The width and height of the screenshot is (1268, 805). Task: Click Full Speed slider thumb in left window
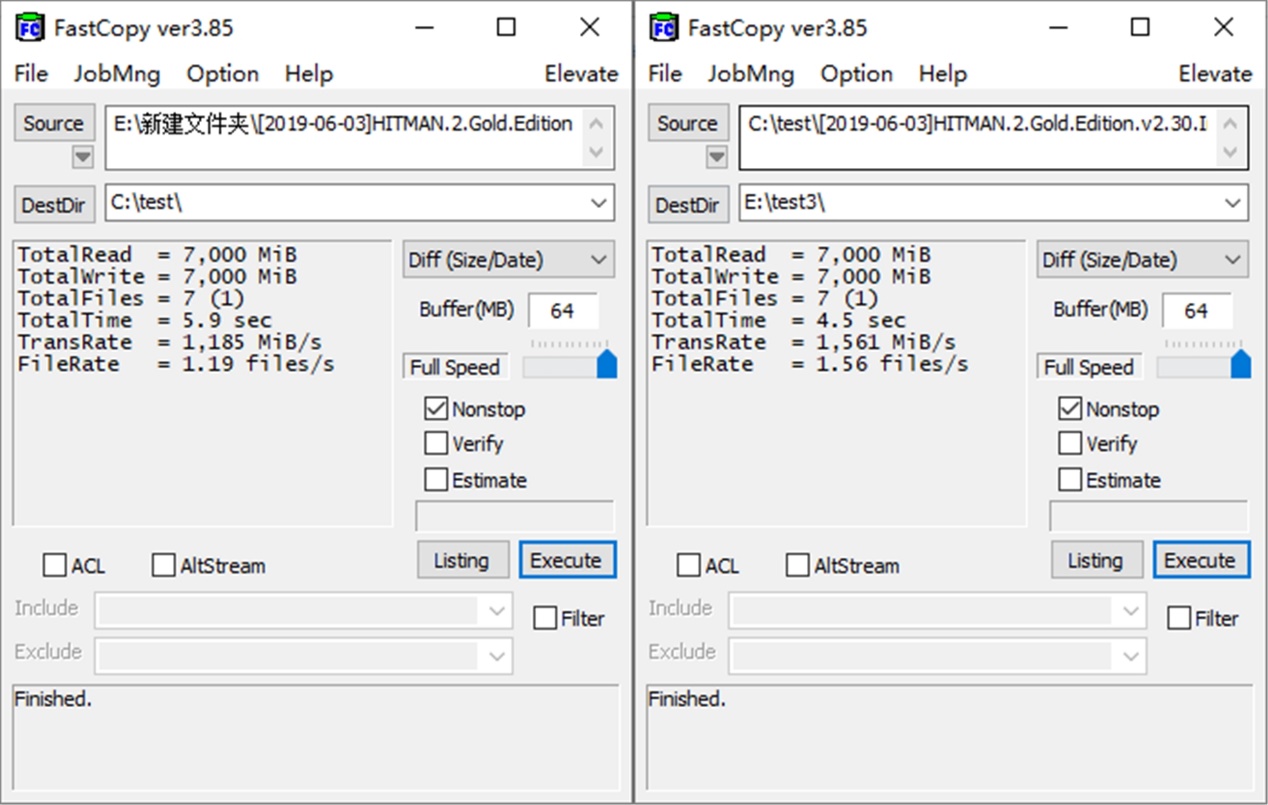607,363
